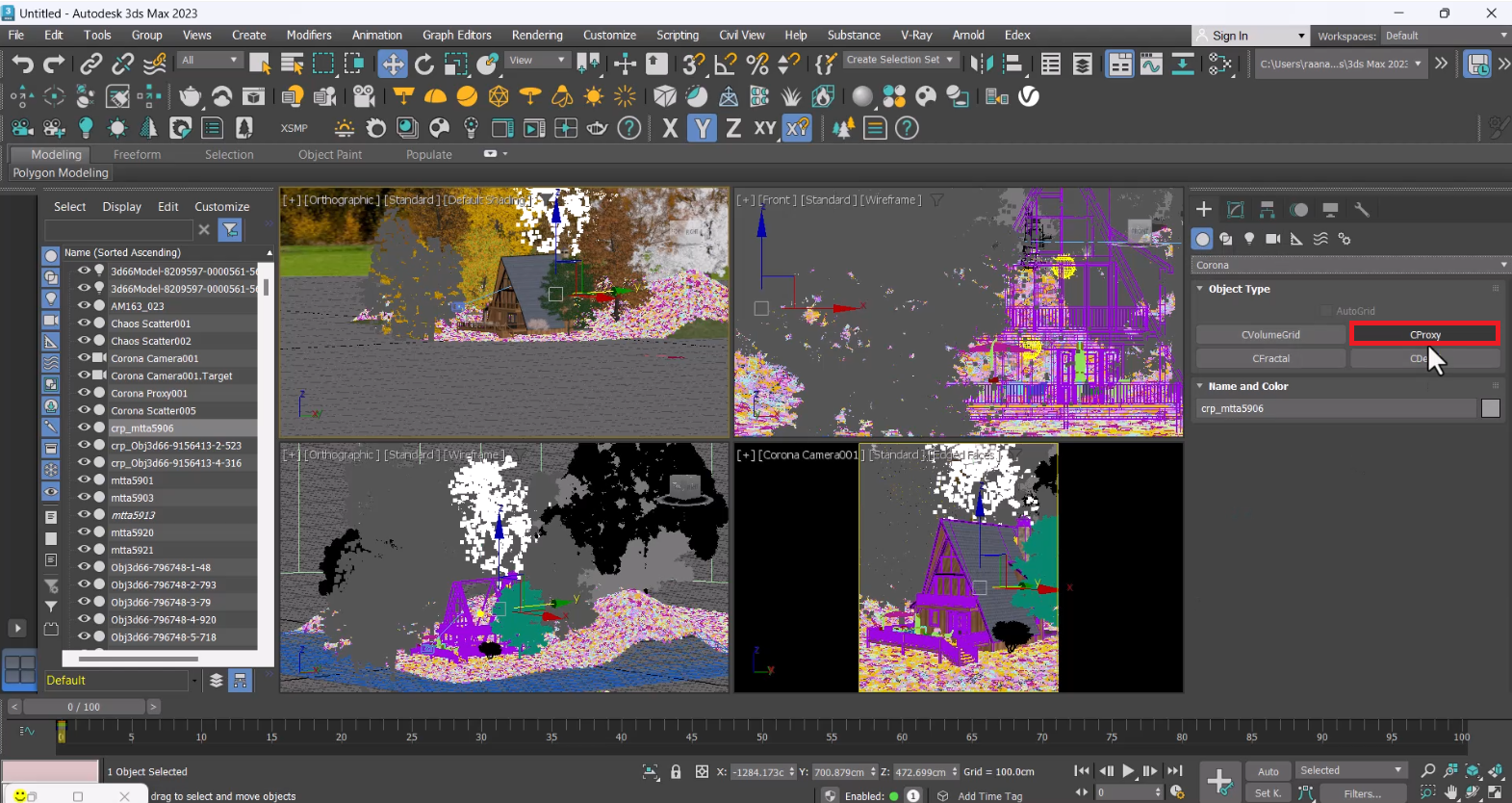Select the Move tool in main toolbar
The height and width of the screenshot is (803, 1512).
(x=392, y=65)
